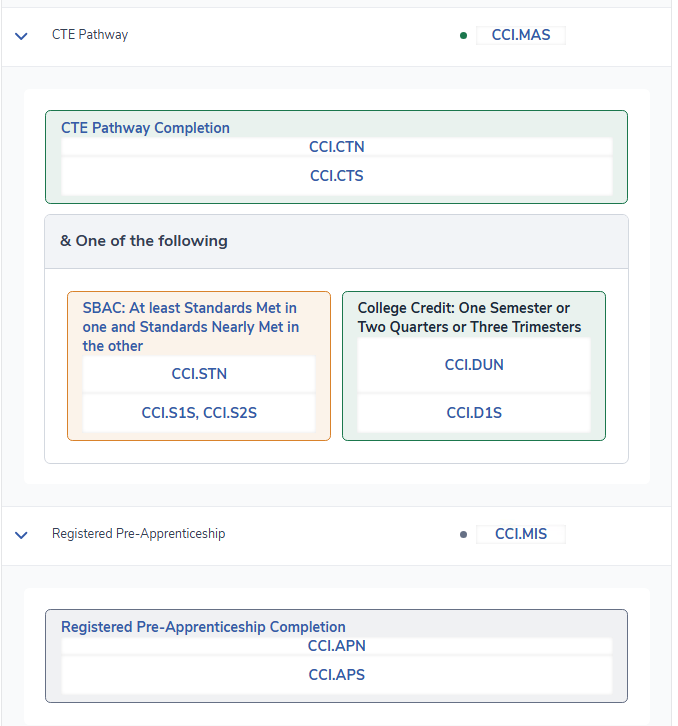
Task: Collapse the CTE Pathway section chevron
Action: [x=21, y=35]
